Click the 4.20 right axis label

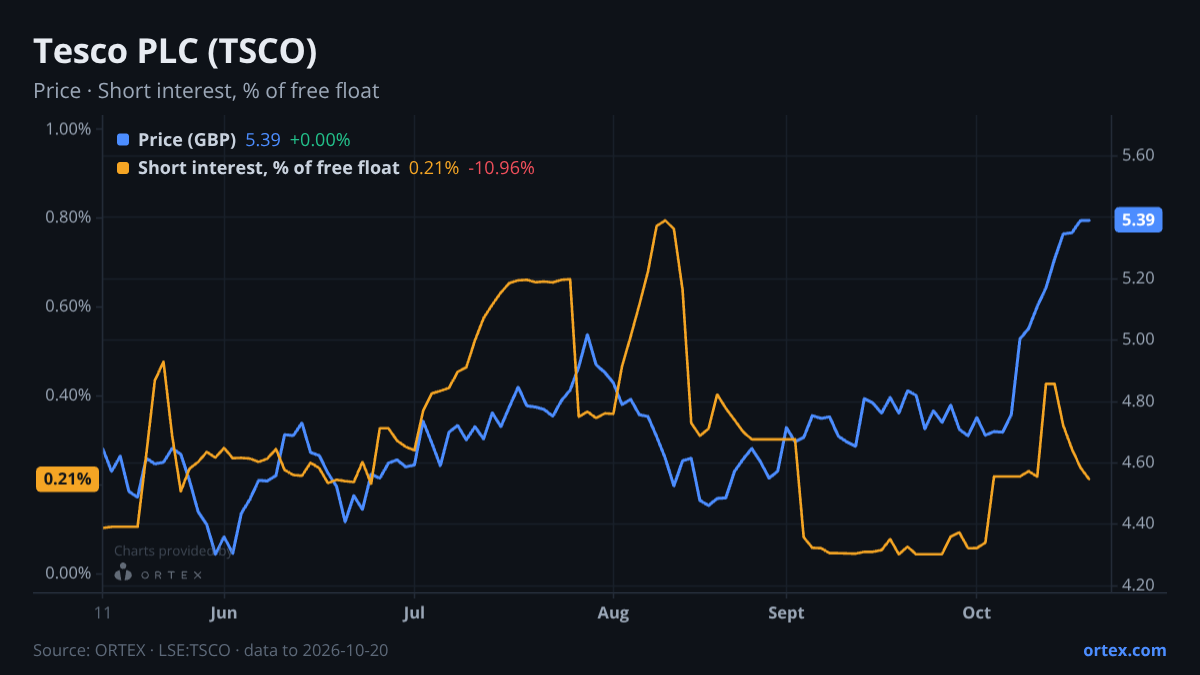[x=1139, y=585]
